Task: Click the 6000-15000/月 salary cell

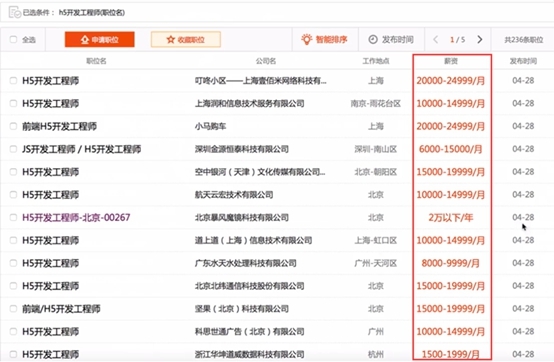Action: click(x=450, y=149)
